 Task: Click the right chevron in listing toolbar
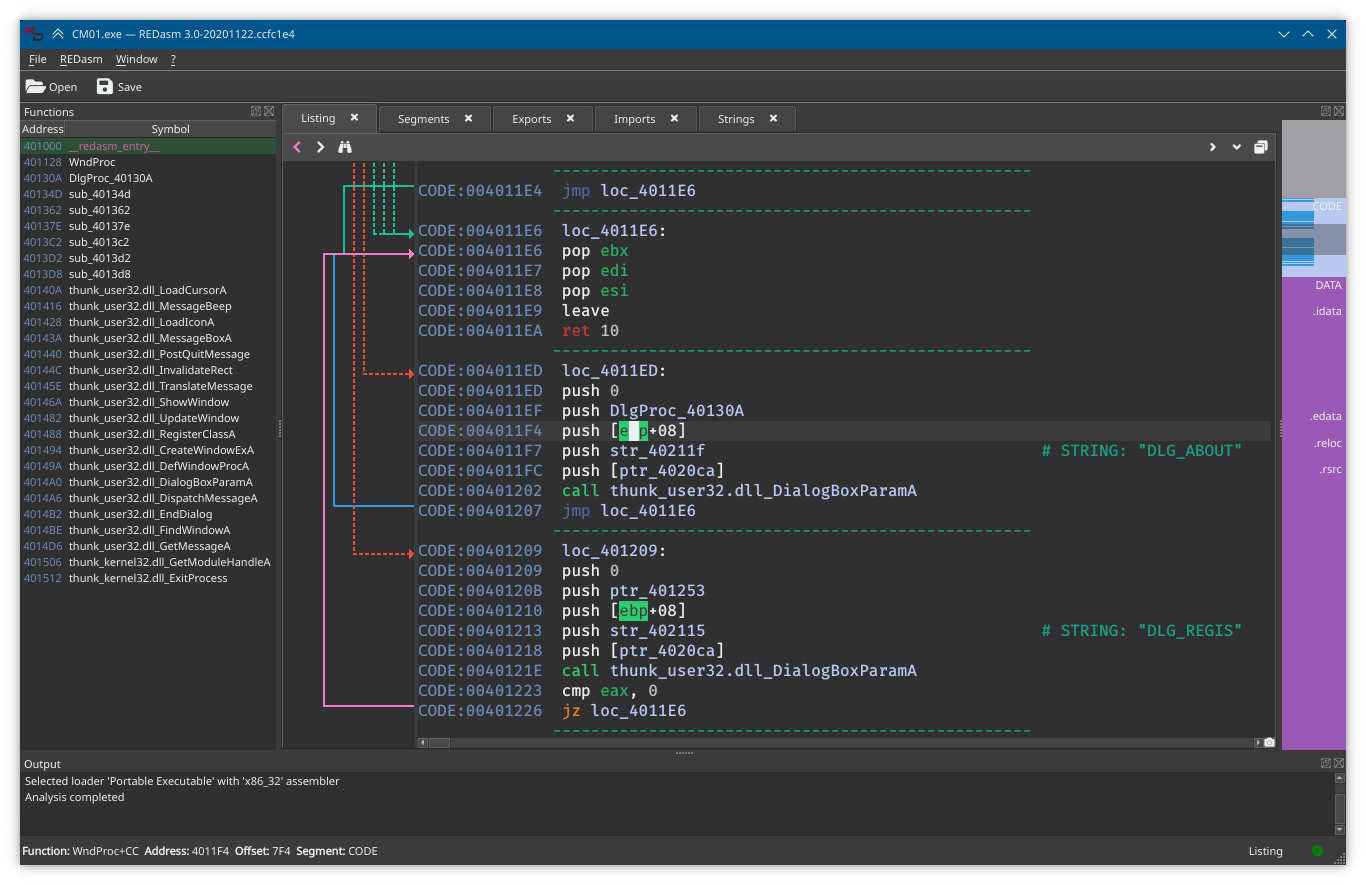click(1212, 147)
